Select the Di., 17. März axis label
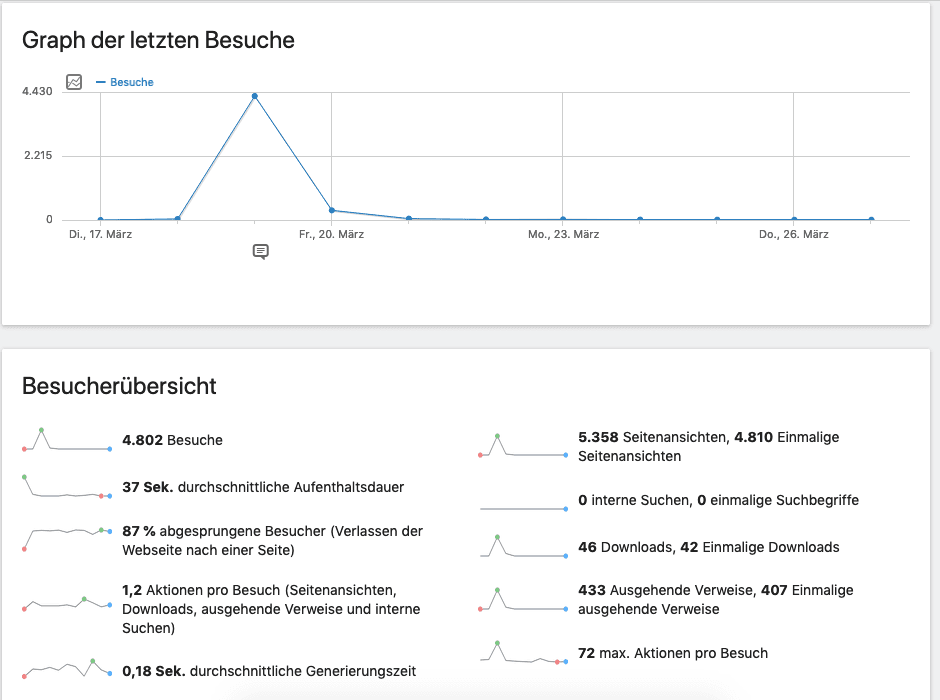This screenshot has width=940, height=700. point(100,234)
